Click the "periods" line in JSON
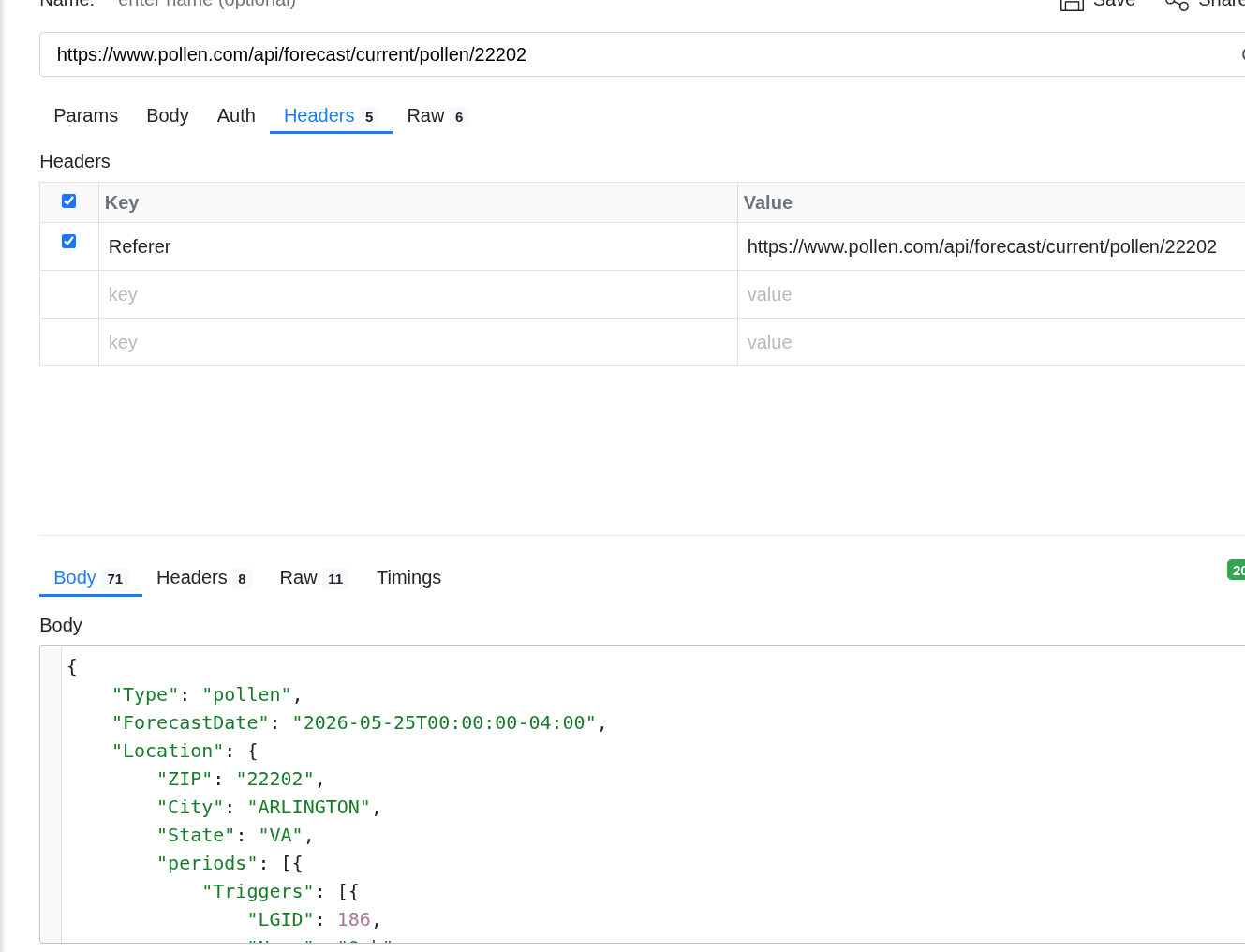This screenshot has height=952, width=1245. 230,863
